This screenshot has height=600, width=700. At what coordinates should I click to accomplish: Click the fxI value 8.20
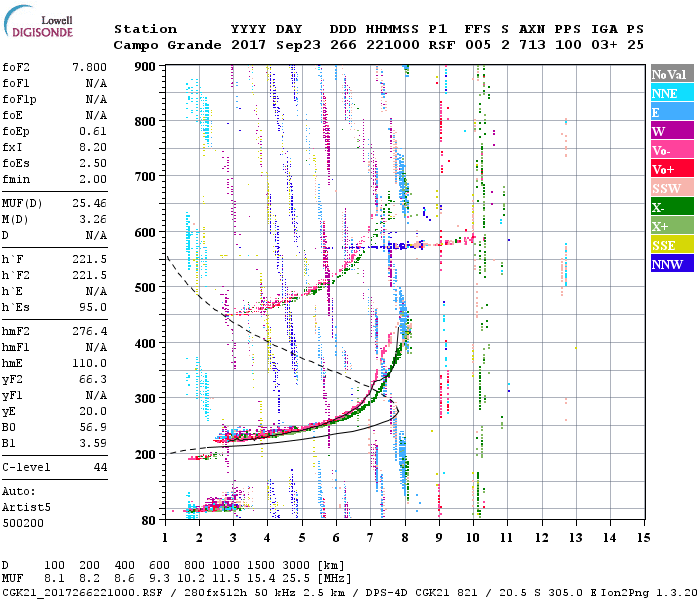pos(93,147)
